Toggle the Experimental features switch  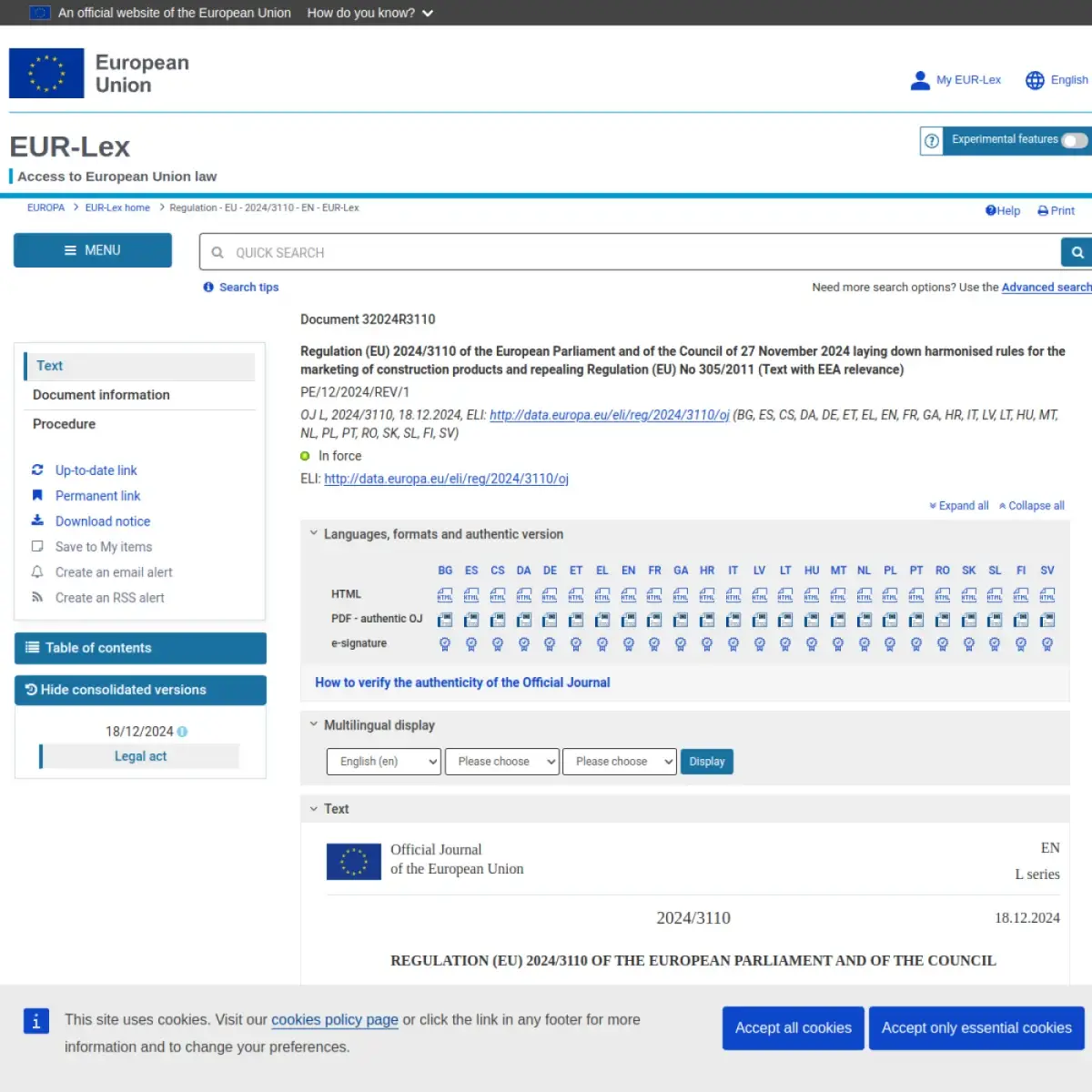1075,140
